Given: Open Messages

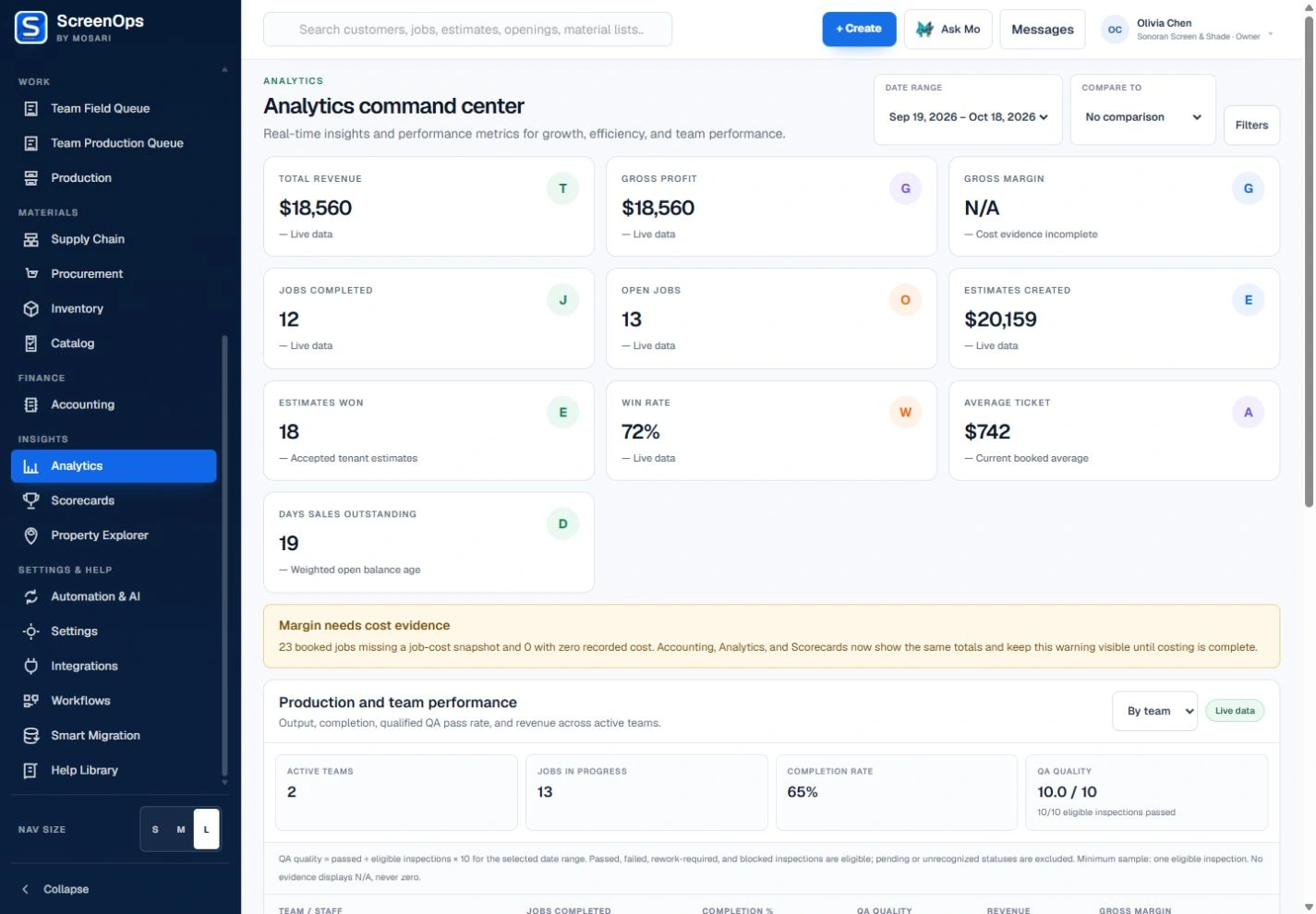Looking at the screenshot, I should 1043,30.
